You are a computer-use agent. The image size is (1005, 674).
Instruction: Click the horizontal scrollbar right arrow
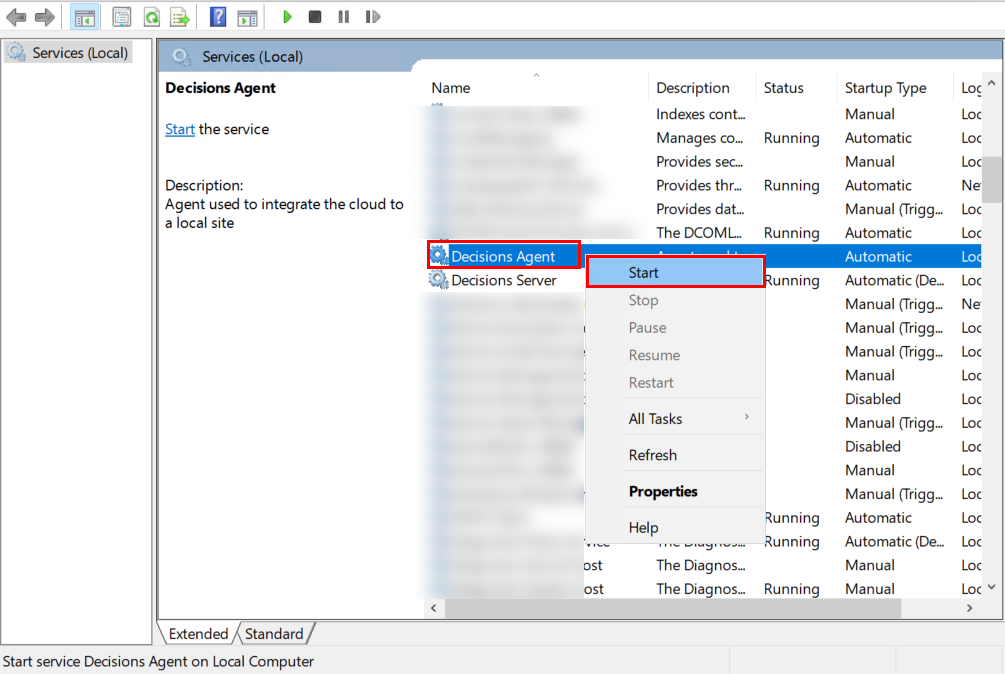pyautogui.click(x=970, y=608)
